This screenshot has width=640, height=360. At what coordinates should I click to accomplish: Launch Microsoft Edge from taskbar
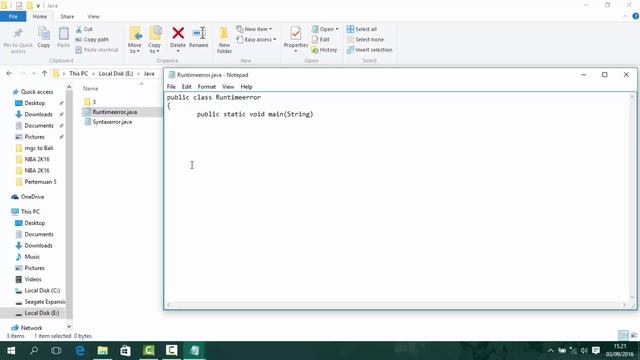80,351
